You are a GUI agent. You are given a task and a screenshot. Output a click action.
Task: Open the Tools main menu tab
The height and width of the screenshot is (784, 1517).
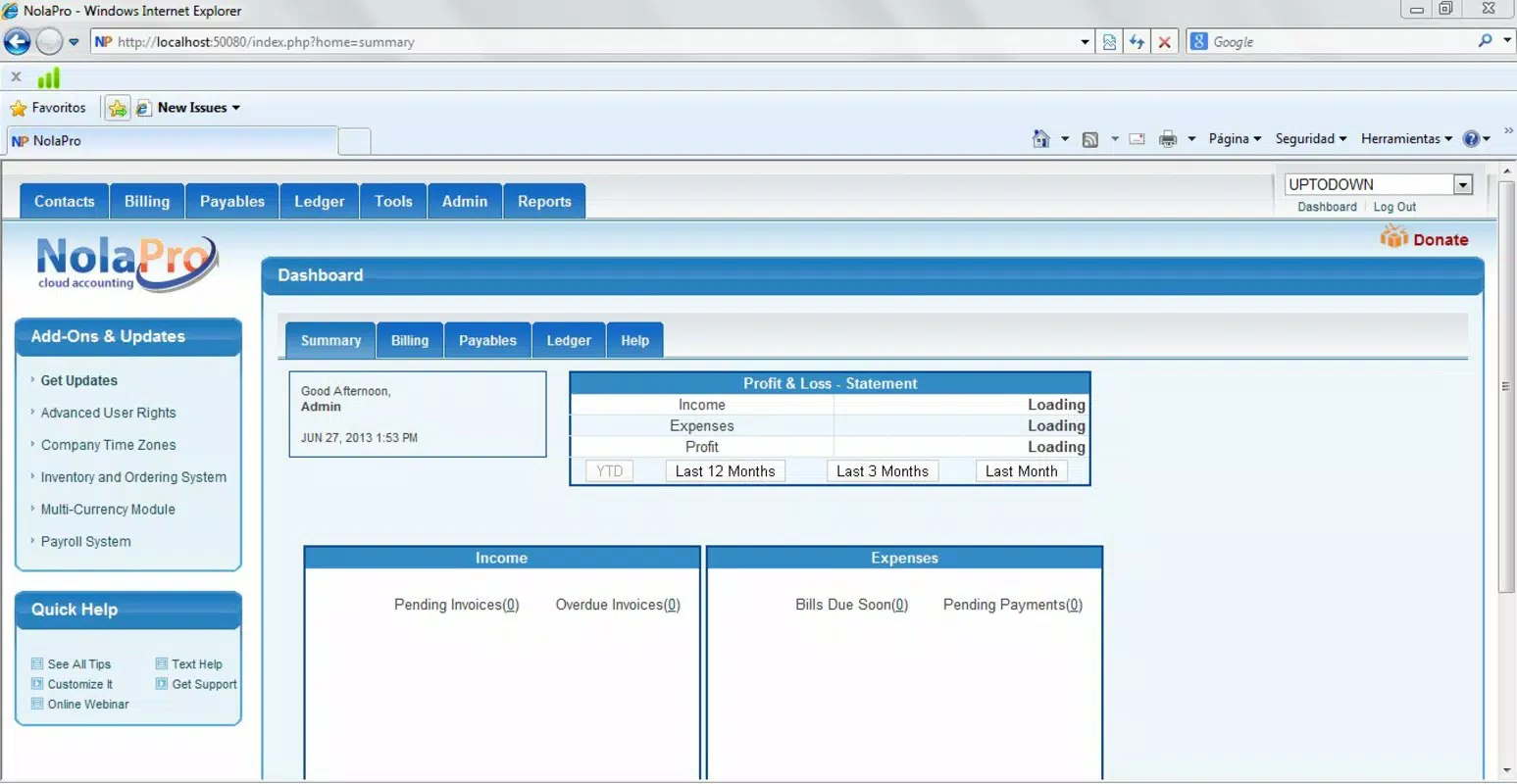(x=393, y=201)
